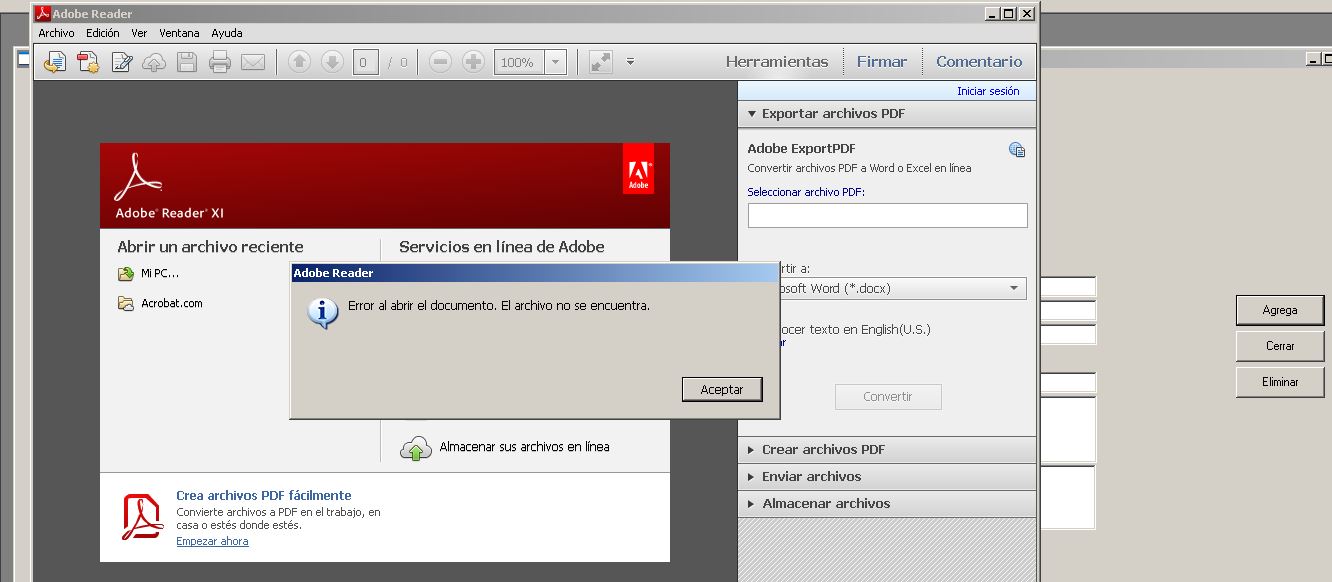Click the Send email envelope icon
Screen dimensions: 1332x582
point(253,62)
